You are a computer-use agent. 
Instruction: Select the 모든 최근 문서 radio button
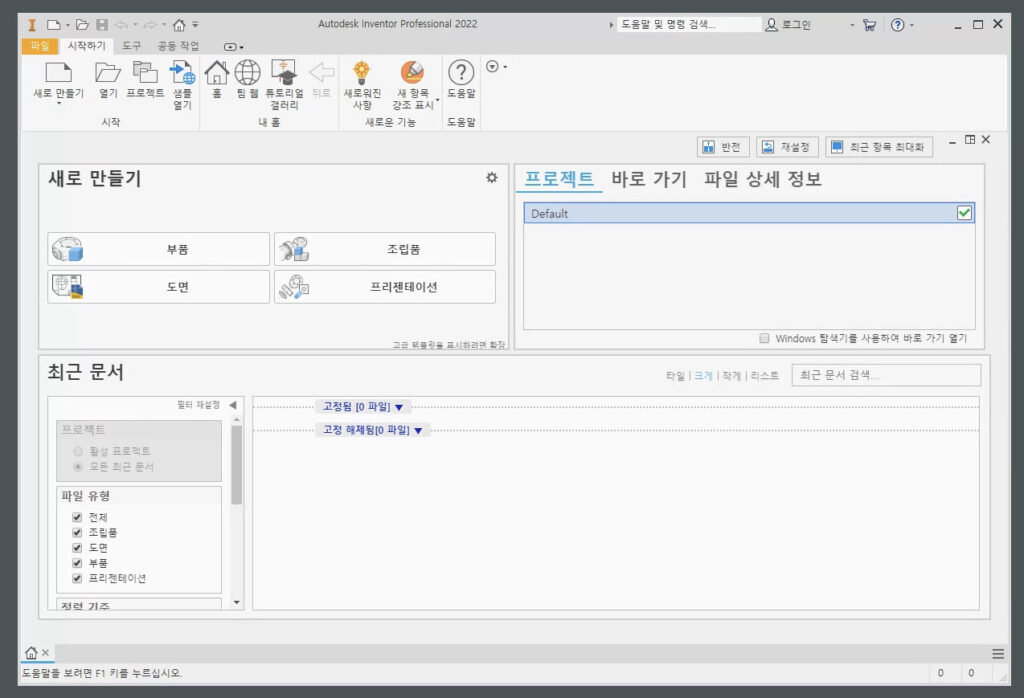click(x=78, y=466)
